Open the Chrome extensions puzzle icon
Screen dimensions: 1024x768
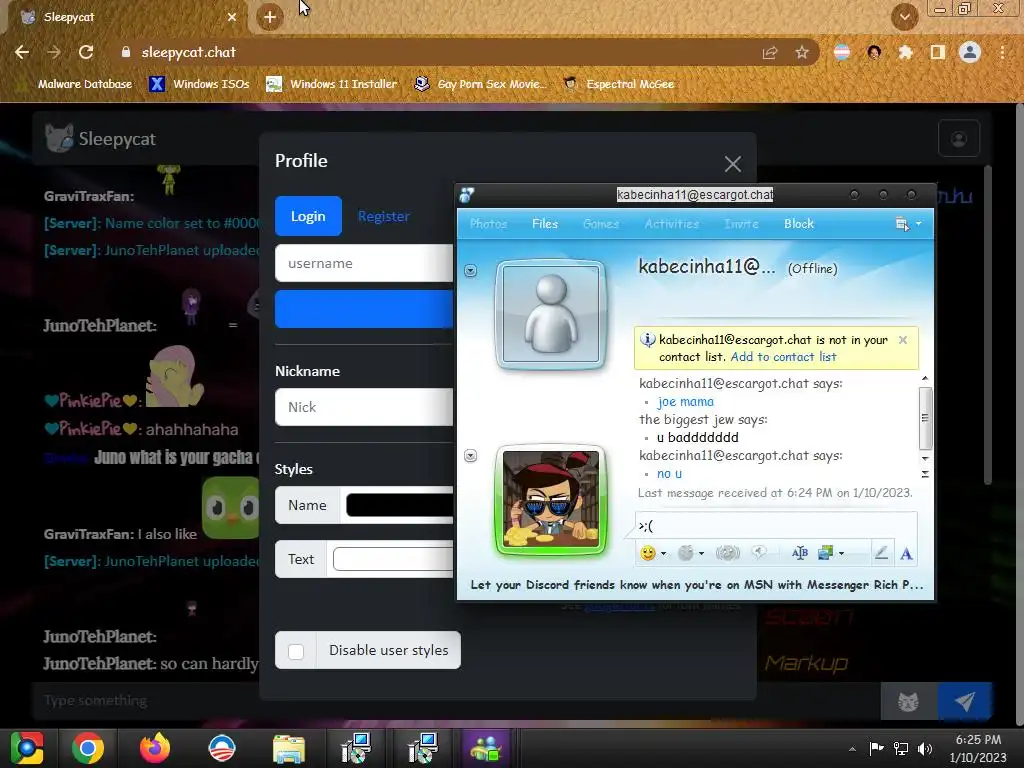pyautogui.click(x=905, y=52)
